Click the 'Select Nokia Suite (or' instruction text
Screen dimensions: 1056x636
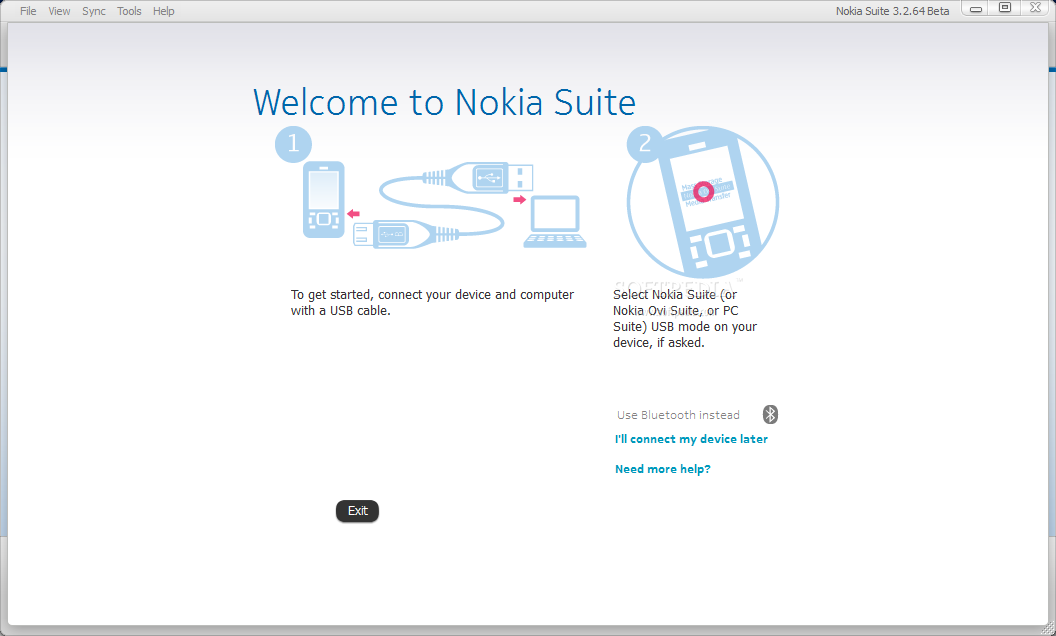tap(675, 294)
